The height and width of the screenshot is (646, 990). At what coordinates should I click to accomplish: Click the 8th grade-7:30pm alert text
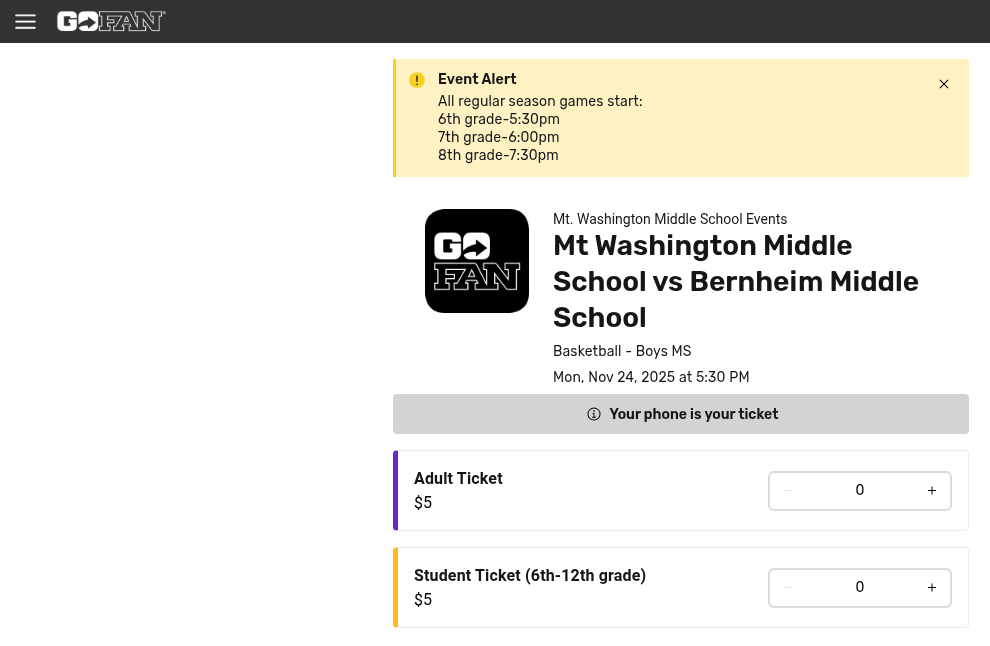498,155
